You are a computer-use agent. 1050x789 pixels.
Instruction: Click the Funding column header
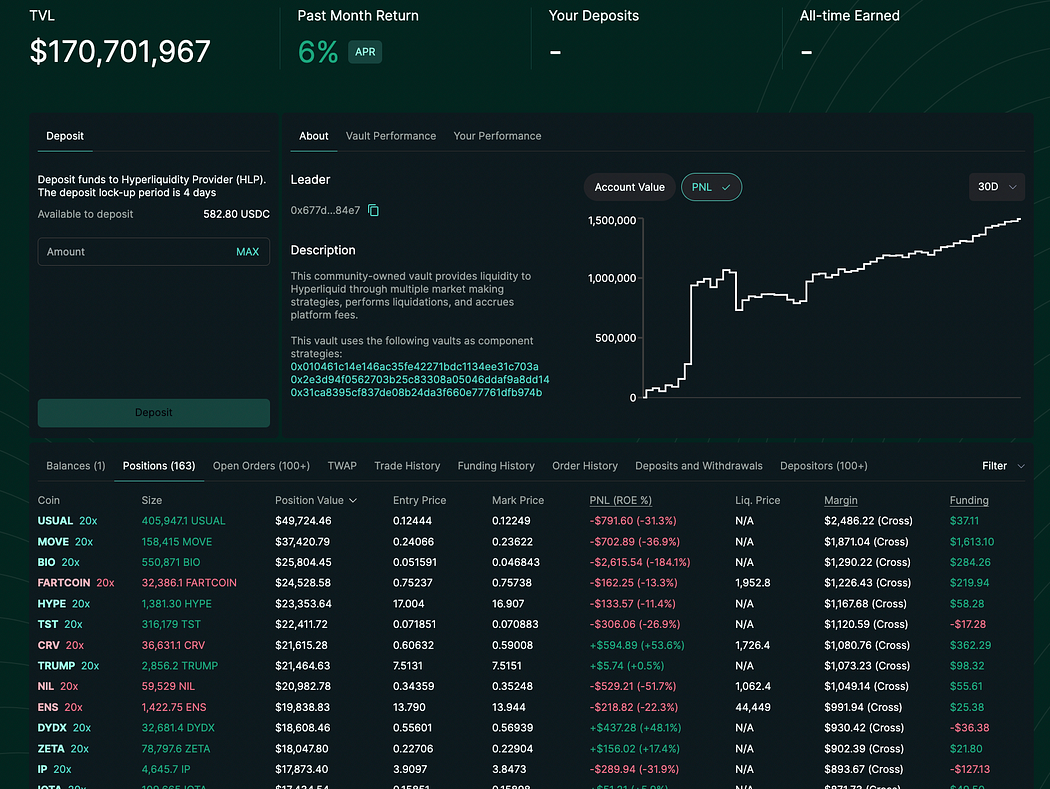point(968,500)
